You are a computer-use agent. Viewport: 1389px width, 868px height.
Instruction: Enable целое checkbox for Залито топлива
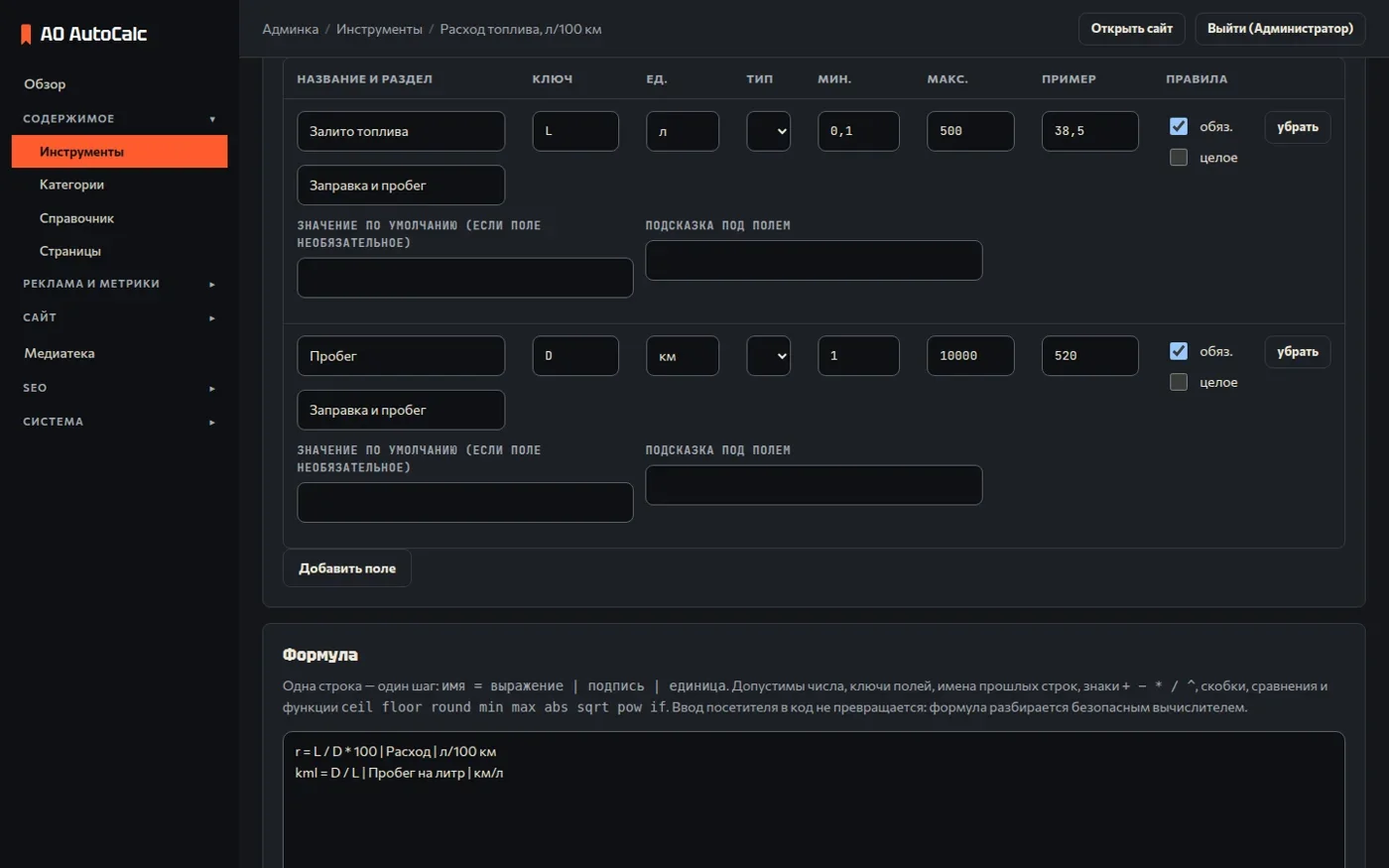[x=1179, y=158]
